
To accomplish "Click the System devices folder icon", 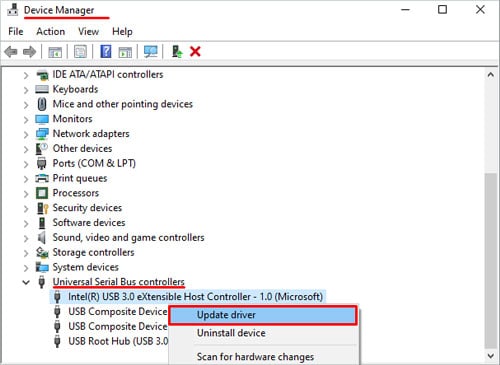I will tap(42, 267).
